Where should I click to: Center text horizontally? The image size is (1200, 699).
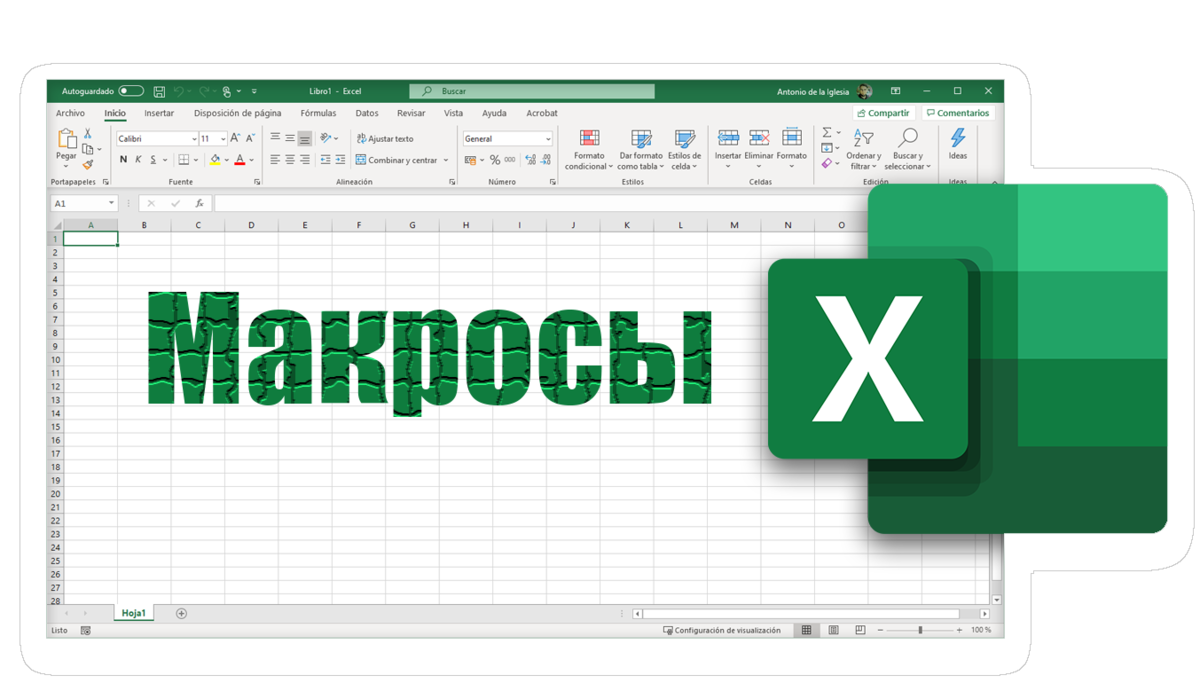pos(290,160)
